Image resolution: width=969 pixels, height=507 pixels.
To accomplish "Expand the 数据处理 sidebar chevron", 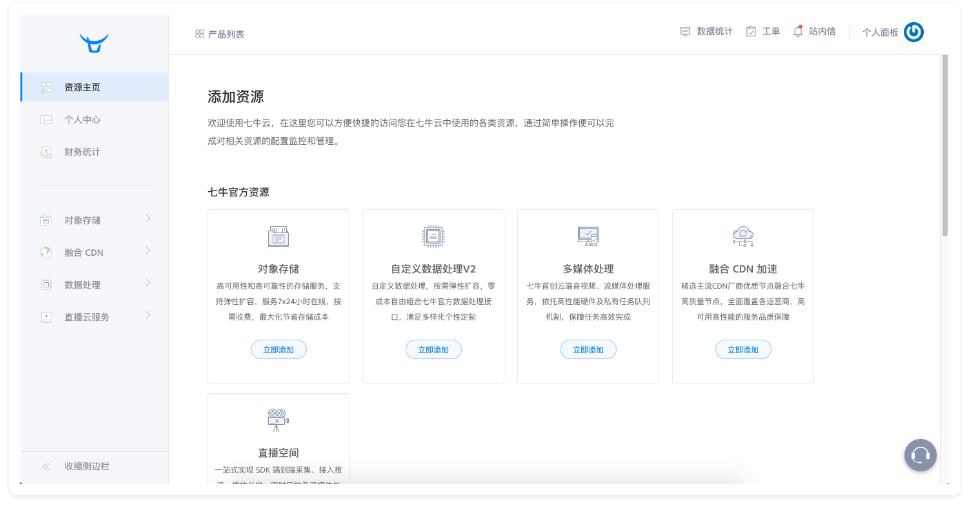I will click(x=148, y=283).
